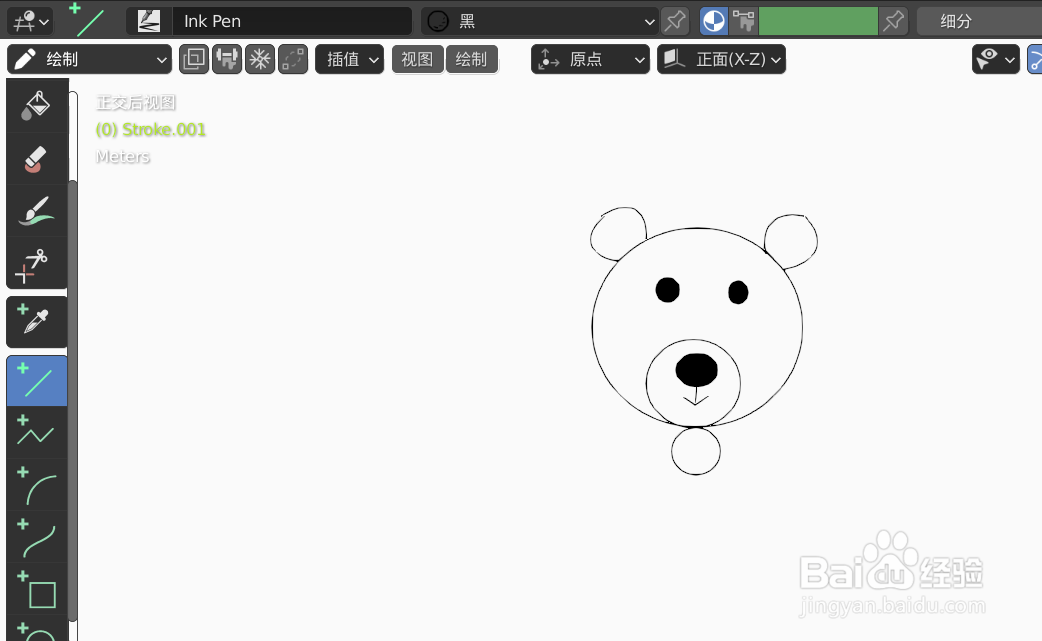The height and width of the screenshot is (641, 1042).
Task: Pick the Cutter scissors tool
Action: [x=37, y=265]
